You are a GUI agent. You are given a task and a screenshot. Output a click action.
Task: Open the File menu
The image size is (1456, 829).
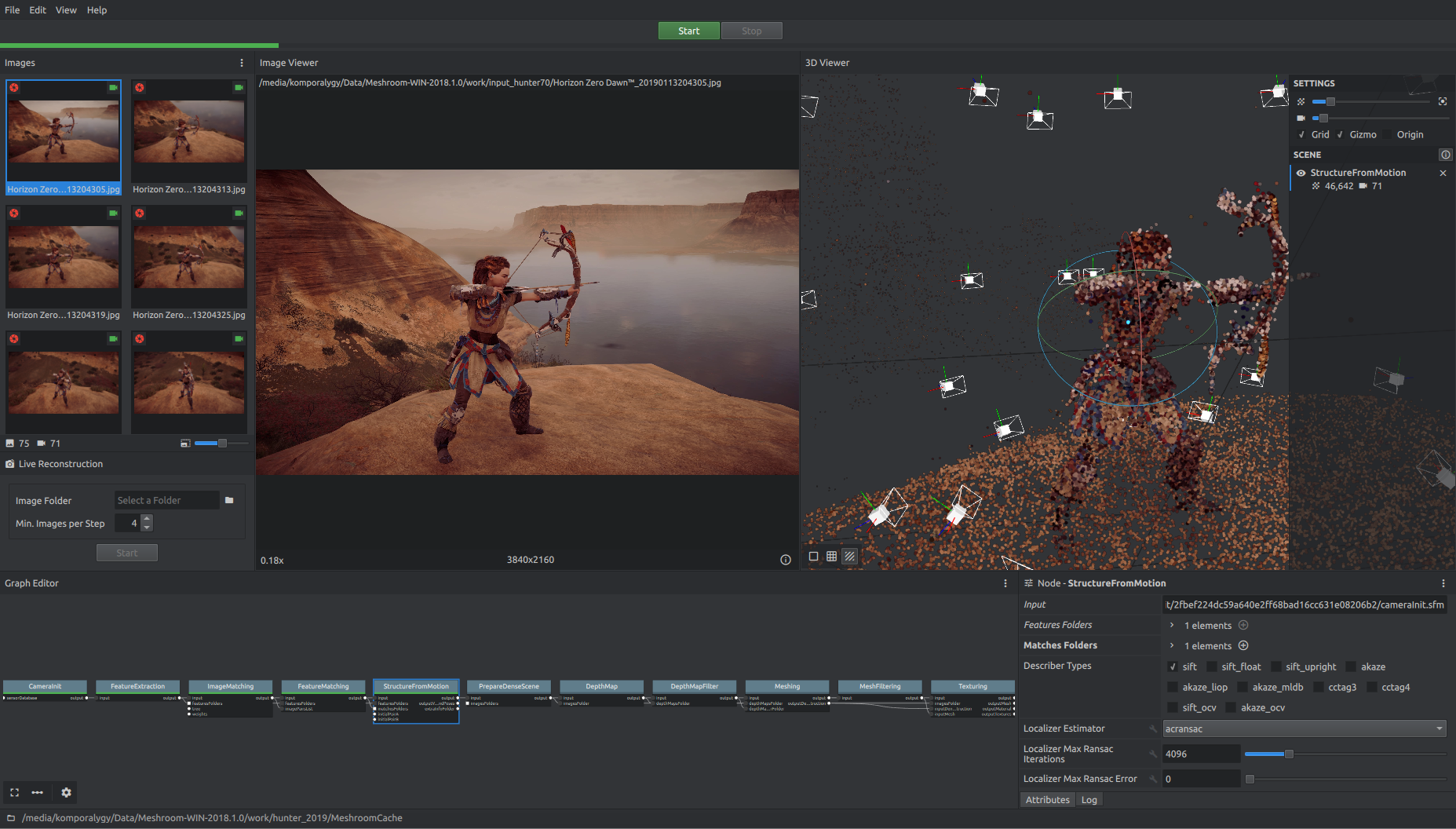(x=13, y=10)
